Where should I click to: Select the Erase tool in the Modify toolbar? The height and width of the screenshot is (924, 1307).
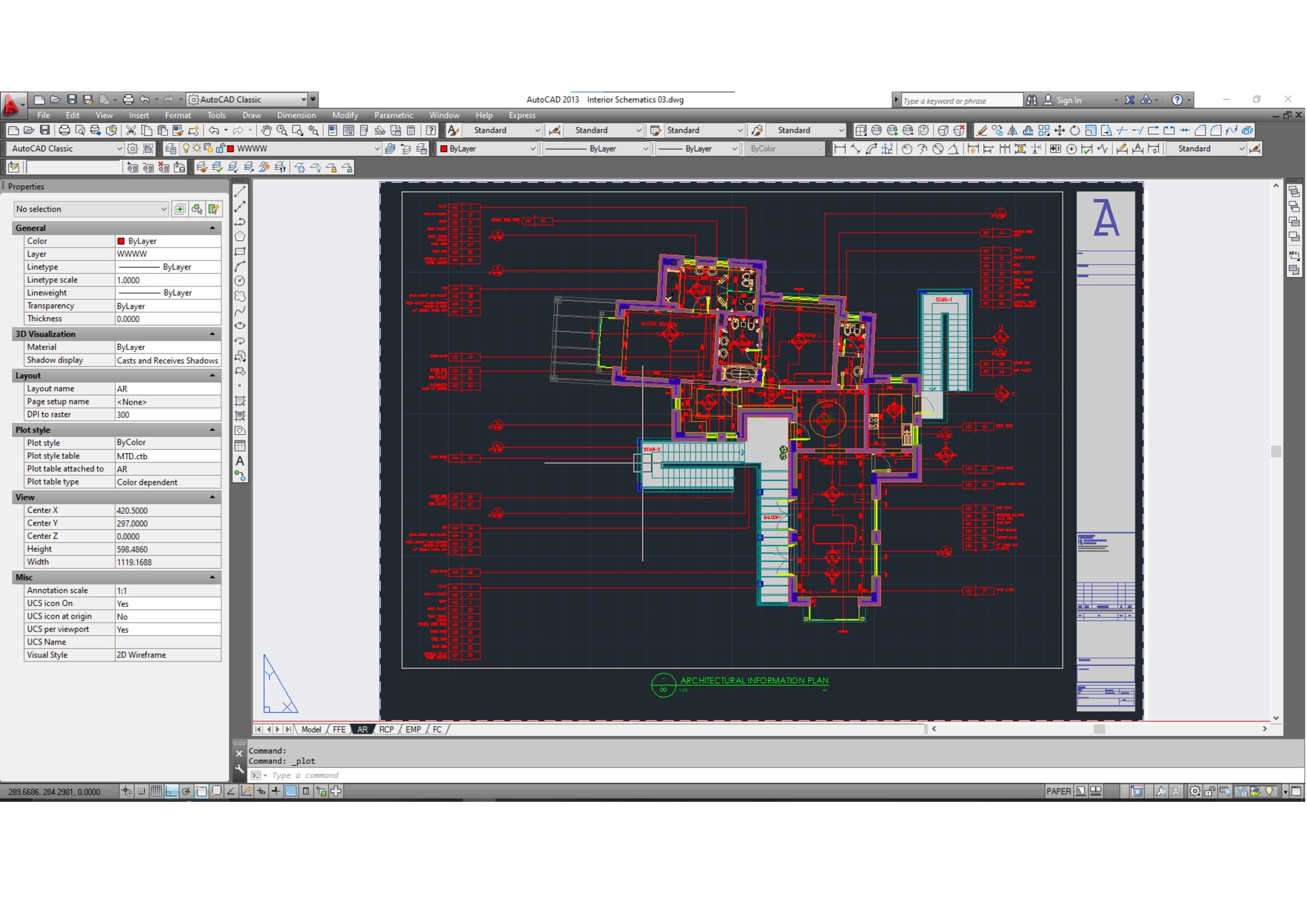point(982,130)
